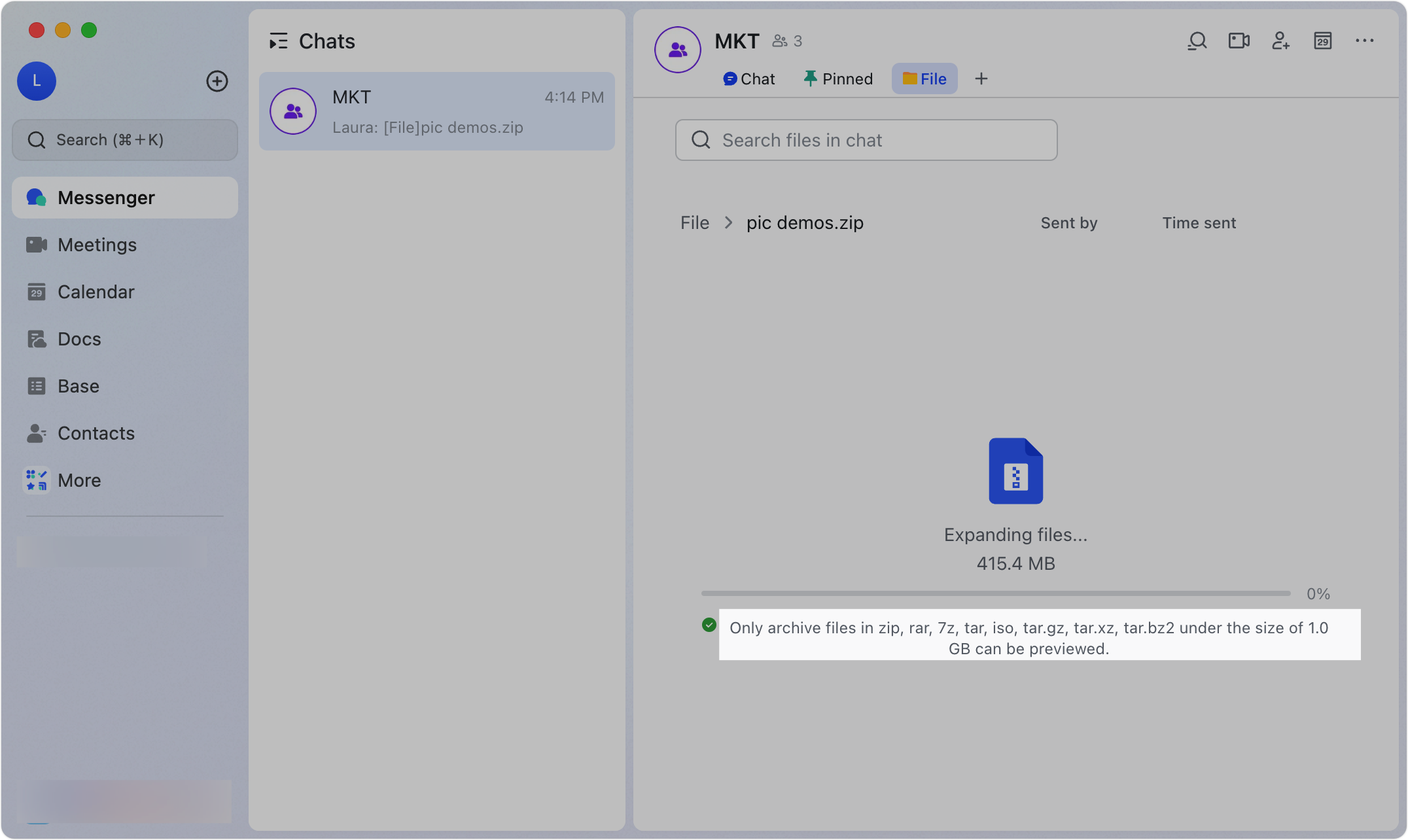The image size is (1408, 840).
Task: Collapse the chat list via filter icon
Action: [x=279, y=41]
